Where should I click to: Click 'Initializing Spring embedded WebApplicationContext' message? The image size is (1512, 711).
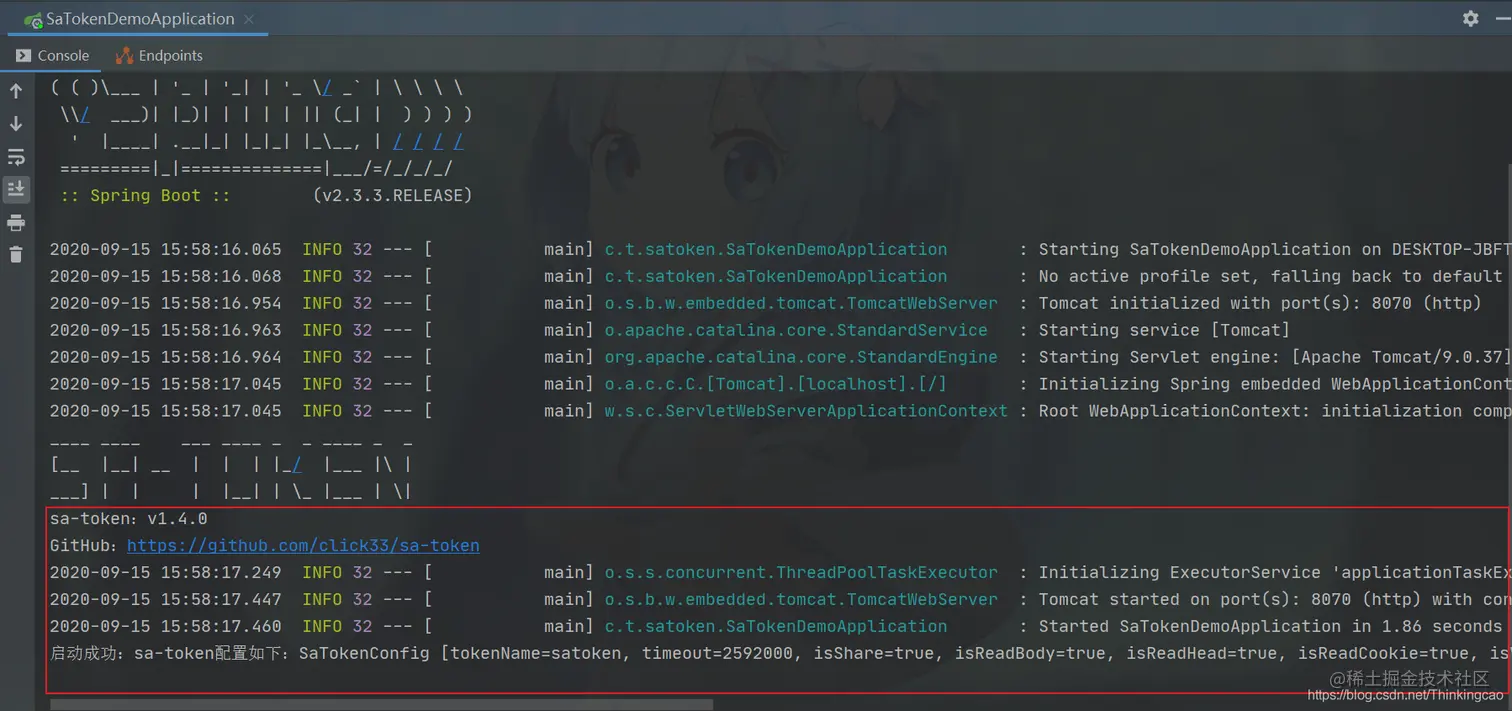(1275, 384)
